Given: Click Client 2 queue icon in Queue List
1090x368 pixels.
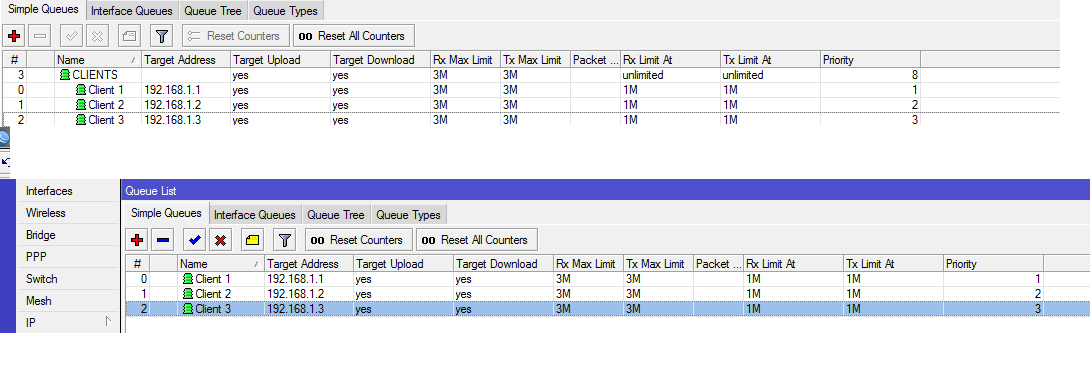Looking at the screenshot, I should (188, 294).
